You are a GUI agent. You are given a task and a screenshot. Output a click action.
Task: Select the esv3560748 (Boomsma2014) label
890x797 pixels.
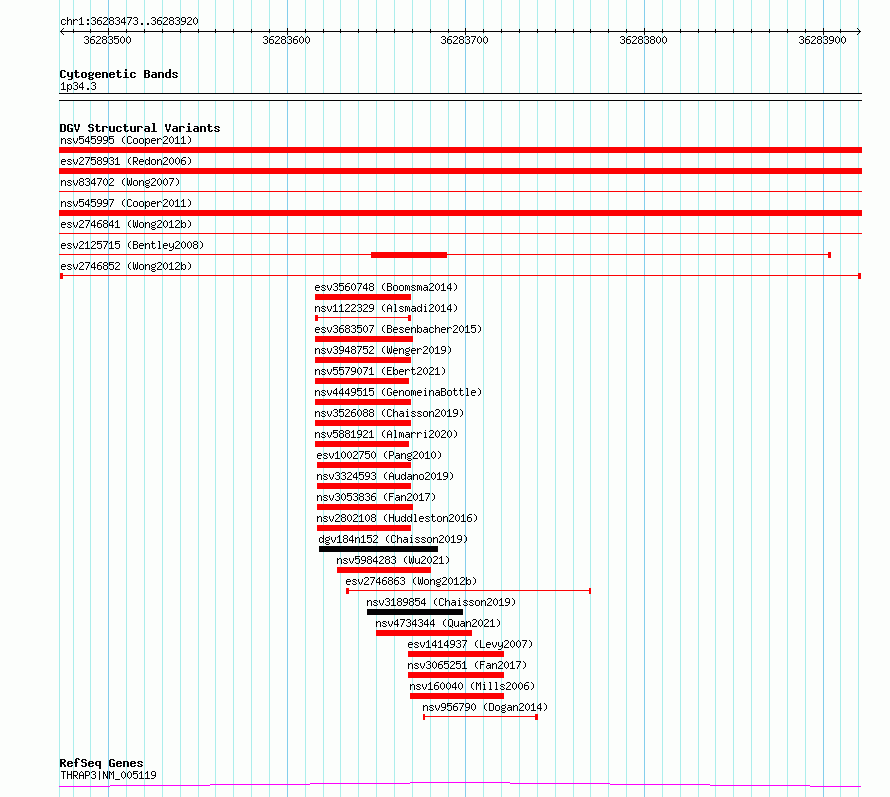pyautogui.click(x=386, y=287)
